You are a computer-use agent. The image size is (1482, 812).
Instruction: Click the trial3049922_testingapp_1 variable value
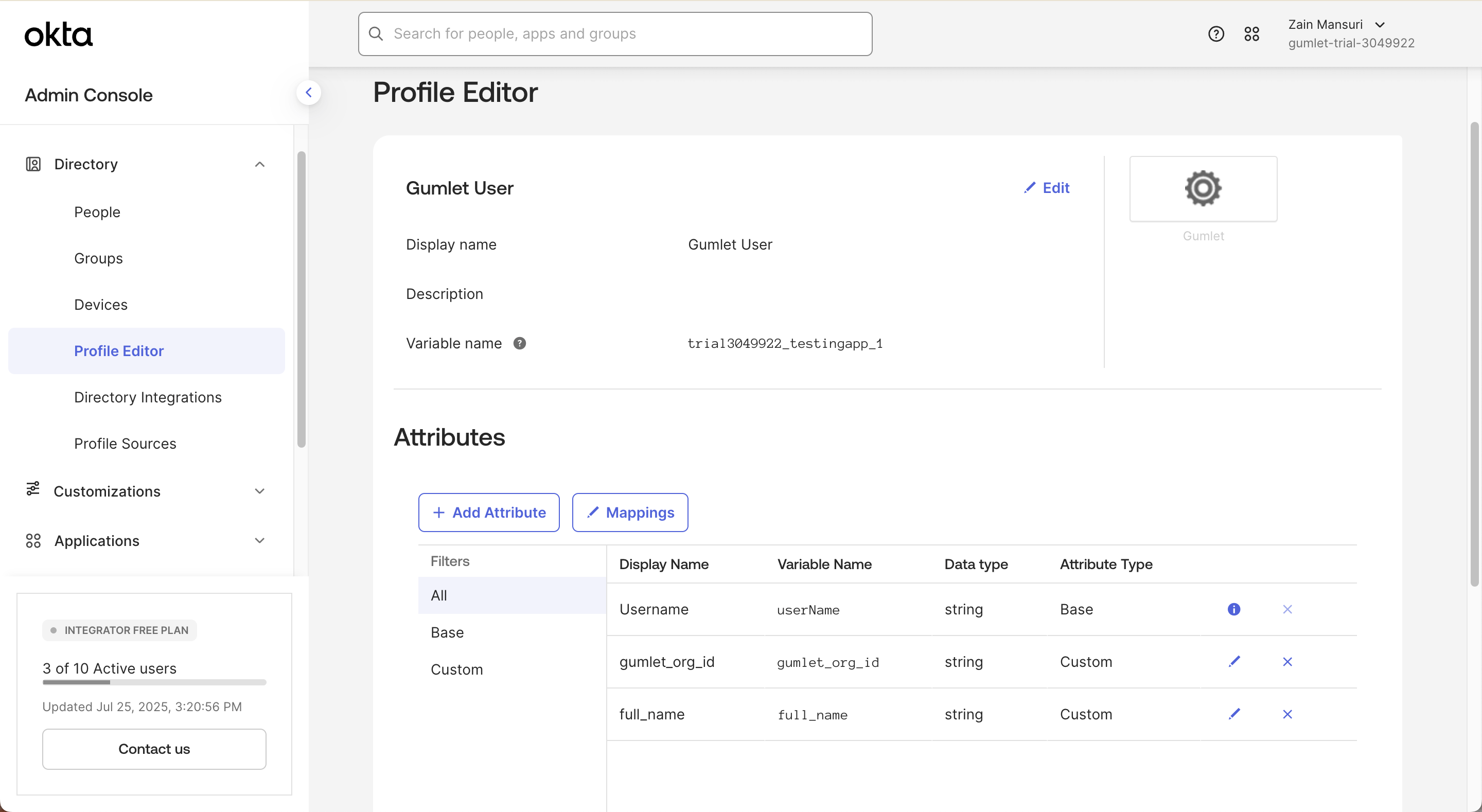[785, 344]
